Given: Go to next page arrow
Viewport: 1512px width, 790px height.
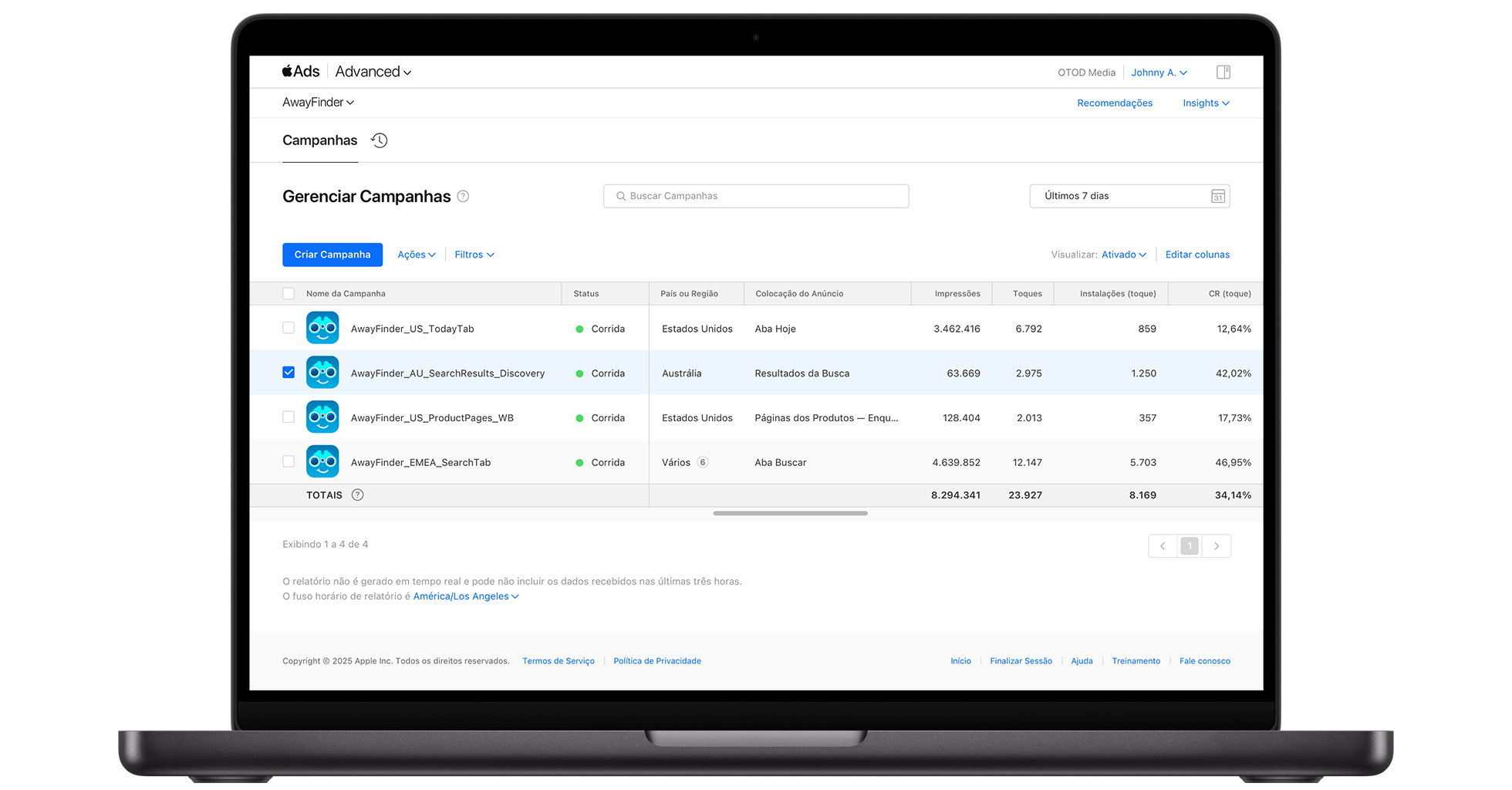Looking at the screenshot, I should pos(1217,546).
